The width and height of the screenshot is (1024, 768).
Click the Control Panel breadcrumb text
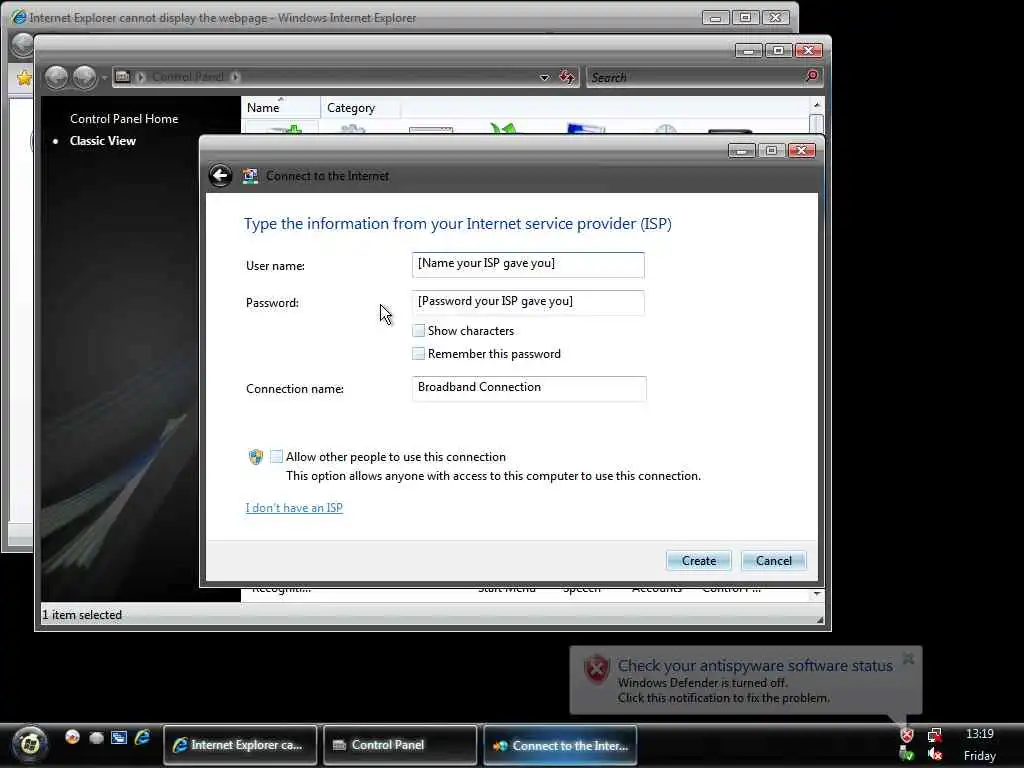(188, 77)
